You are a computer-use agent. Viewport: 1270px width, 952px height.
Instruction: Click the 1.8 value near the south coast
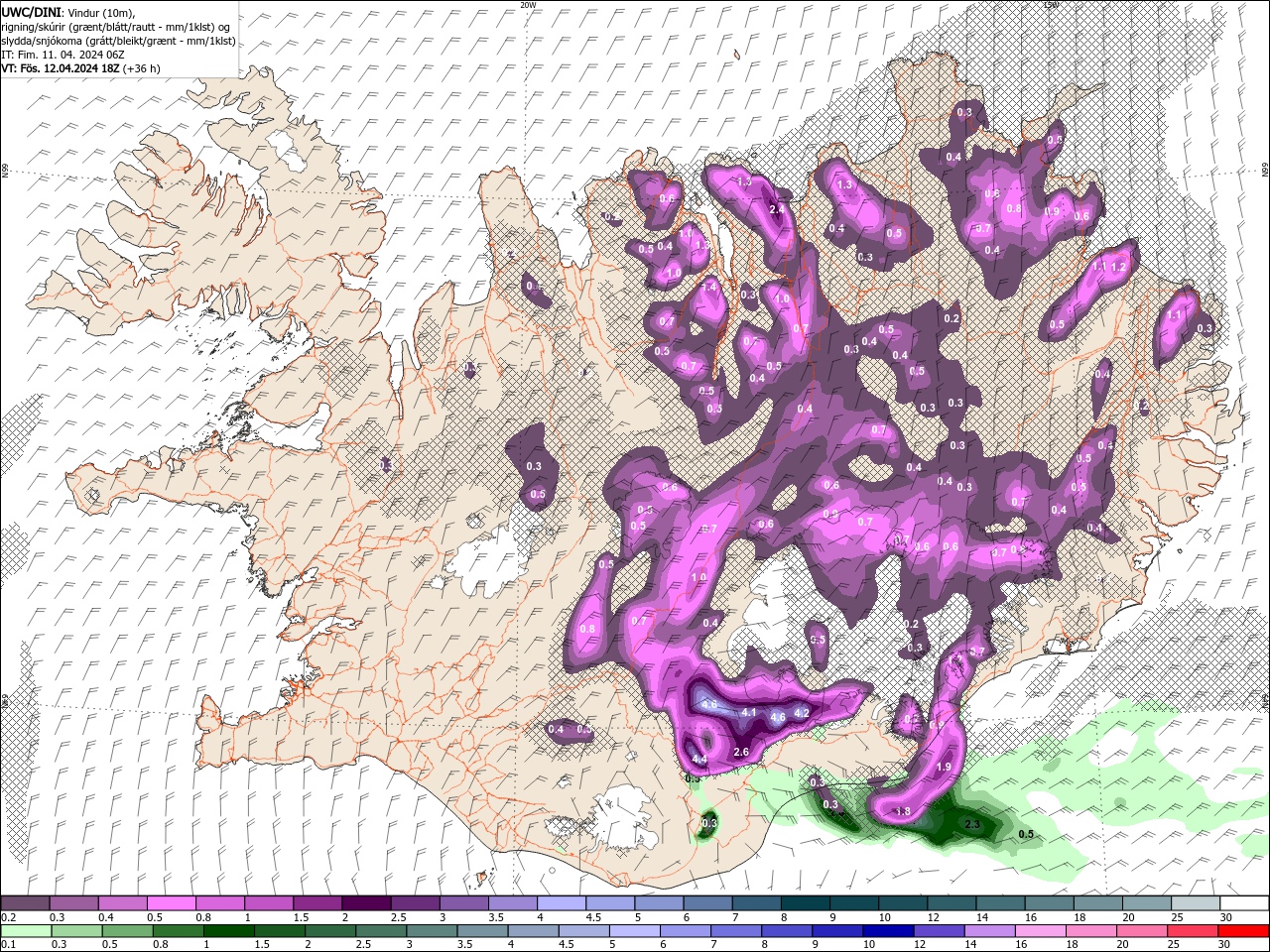point(903,812)
